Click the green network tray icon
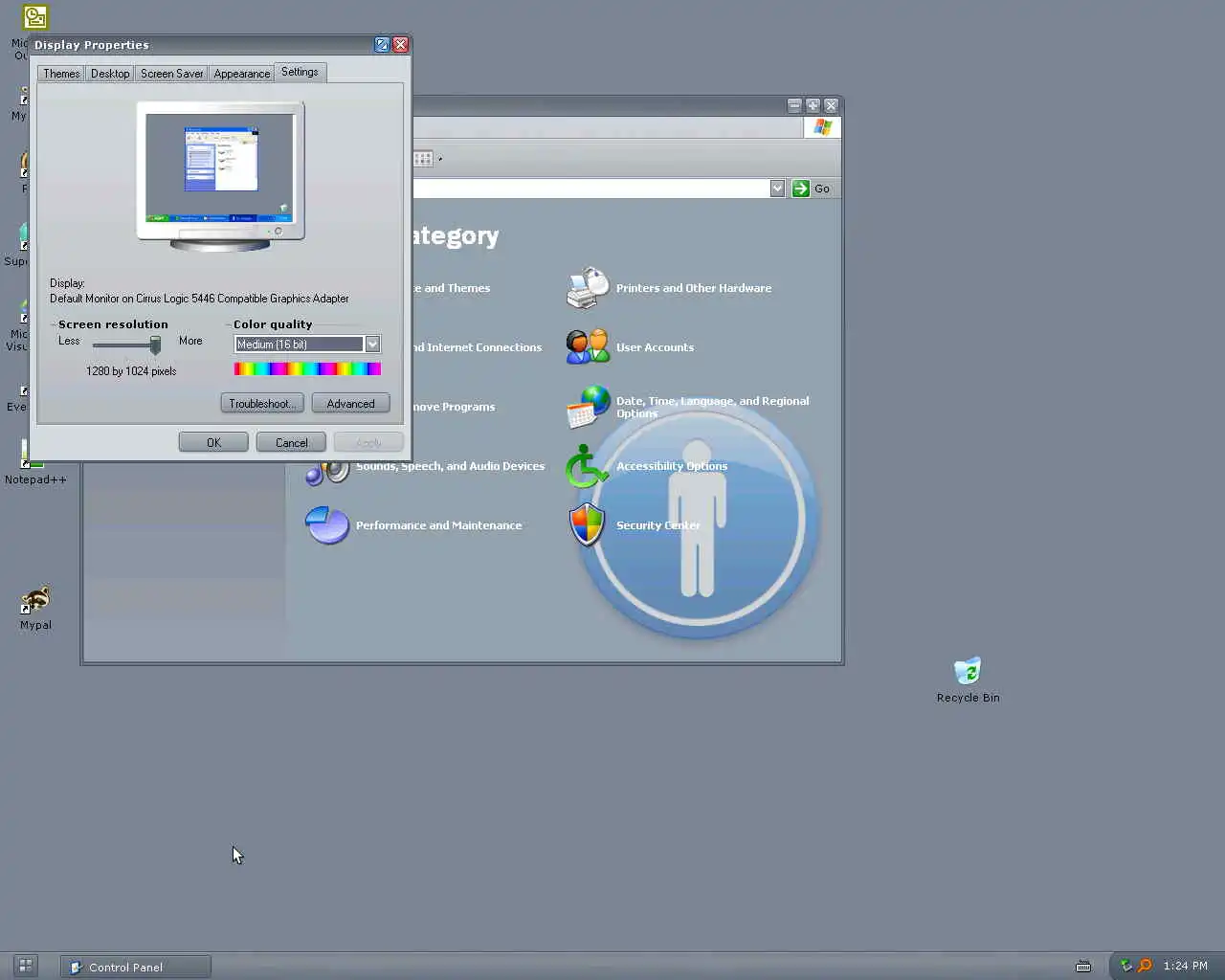The image size is (1225, 980). 1125,966
